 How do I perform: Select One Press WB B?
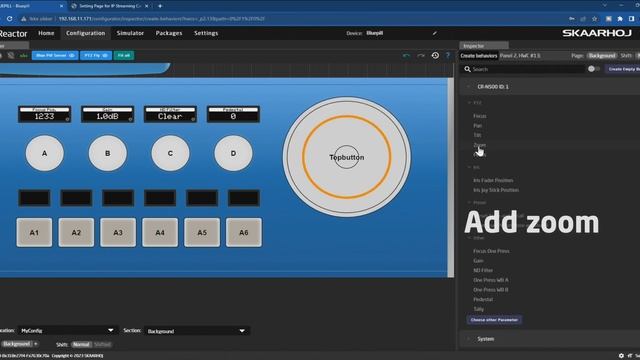click(x=491, y=290)
